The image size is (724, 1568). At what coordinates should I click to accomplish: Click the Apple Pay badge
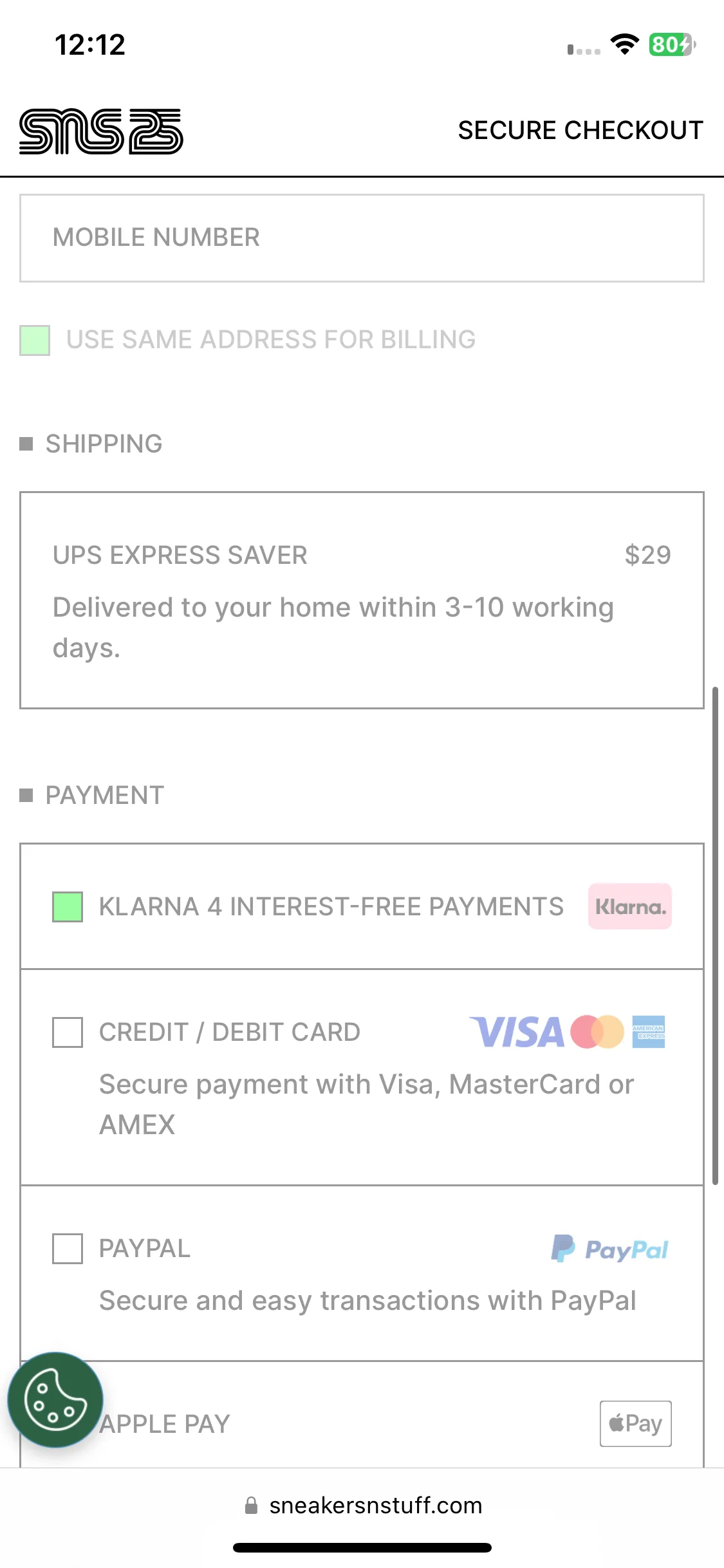pyautogui.click(x=636, y=1423)
